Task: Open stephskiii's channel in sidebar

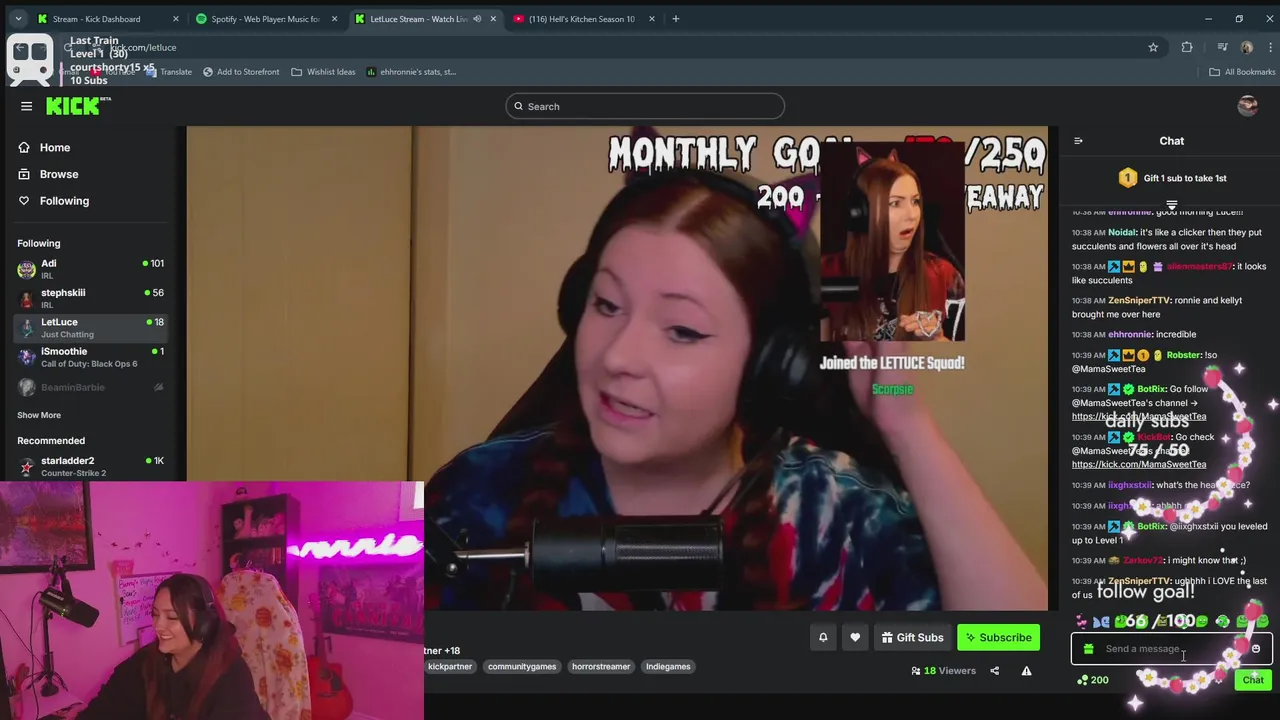Action: point(92,298)
